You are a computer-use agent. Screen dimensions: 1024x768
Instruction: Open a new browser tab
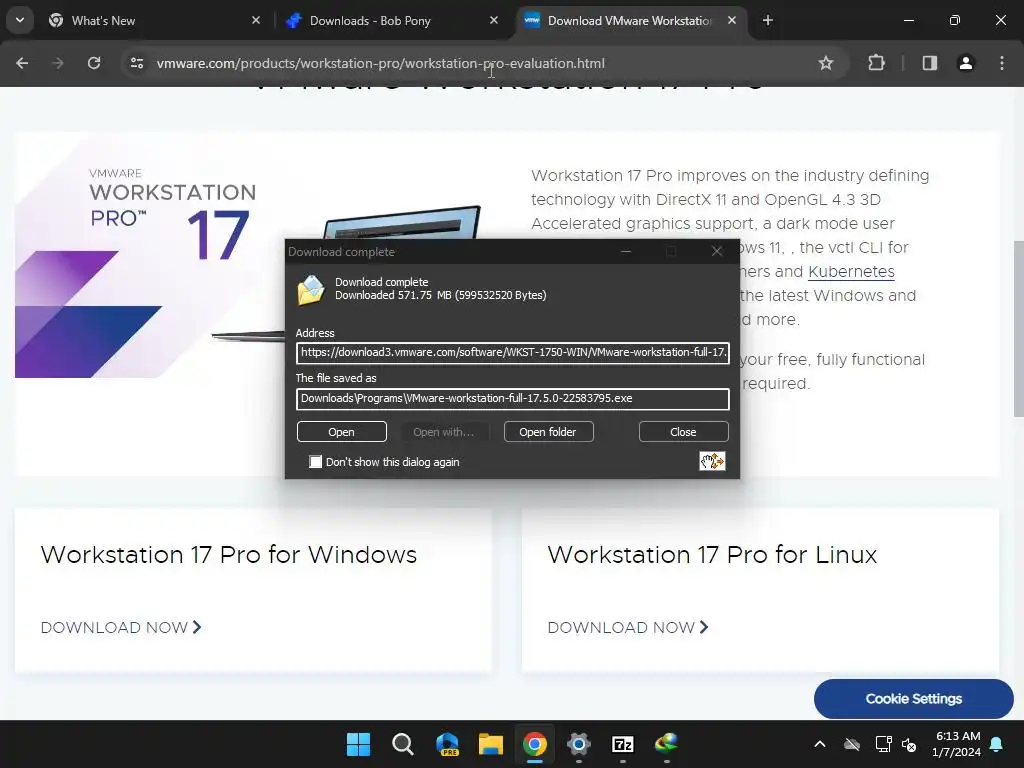coord(768,20)
